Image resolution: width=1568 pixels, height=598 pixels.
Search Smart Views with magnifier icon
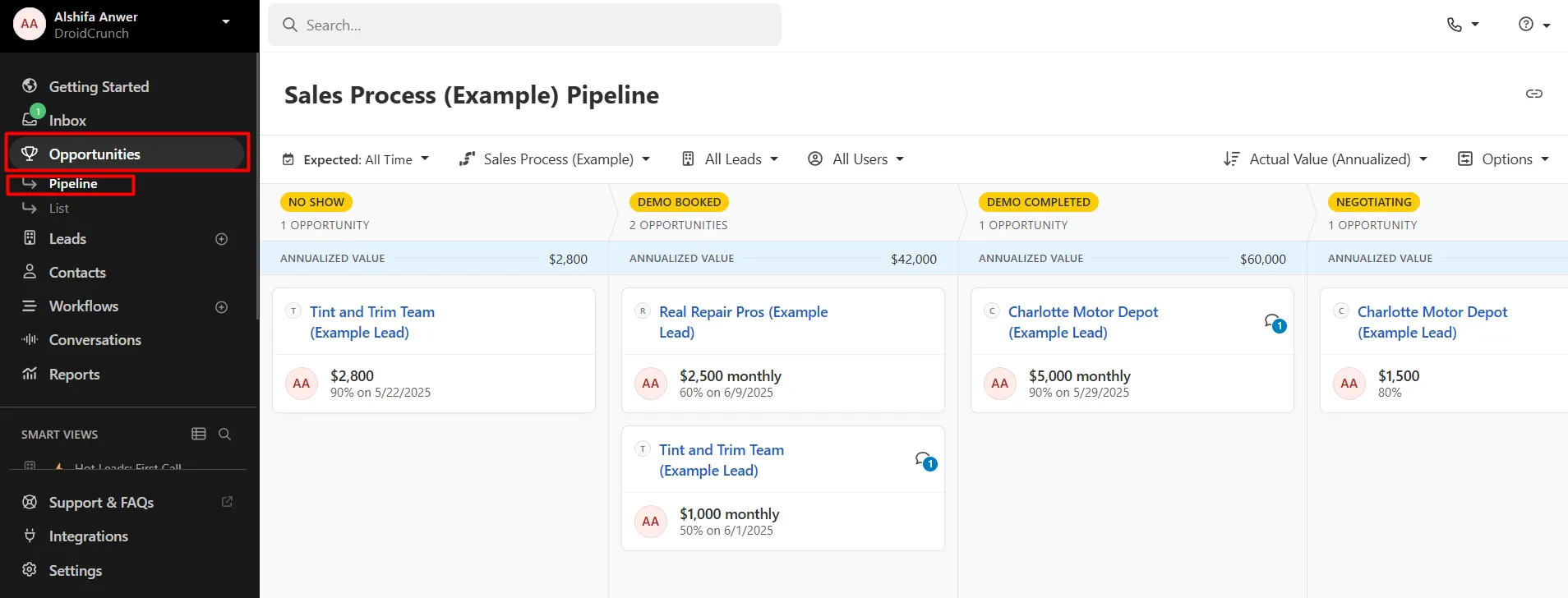224,434
